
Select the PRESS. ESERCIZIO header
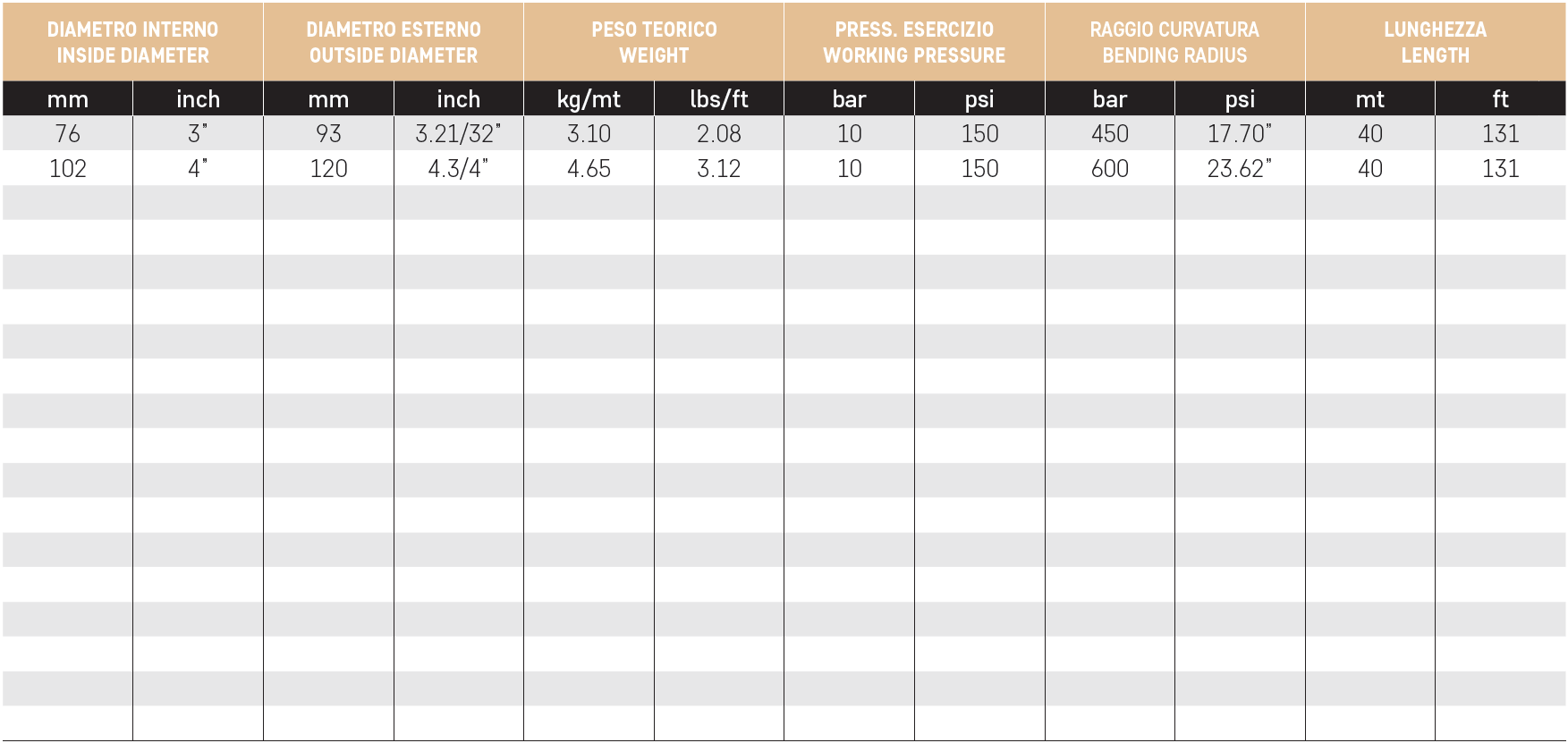tap(914, 42)
